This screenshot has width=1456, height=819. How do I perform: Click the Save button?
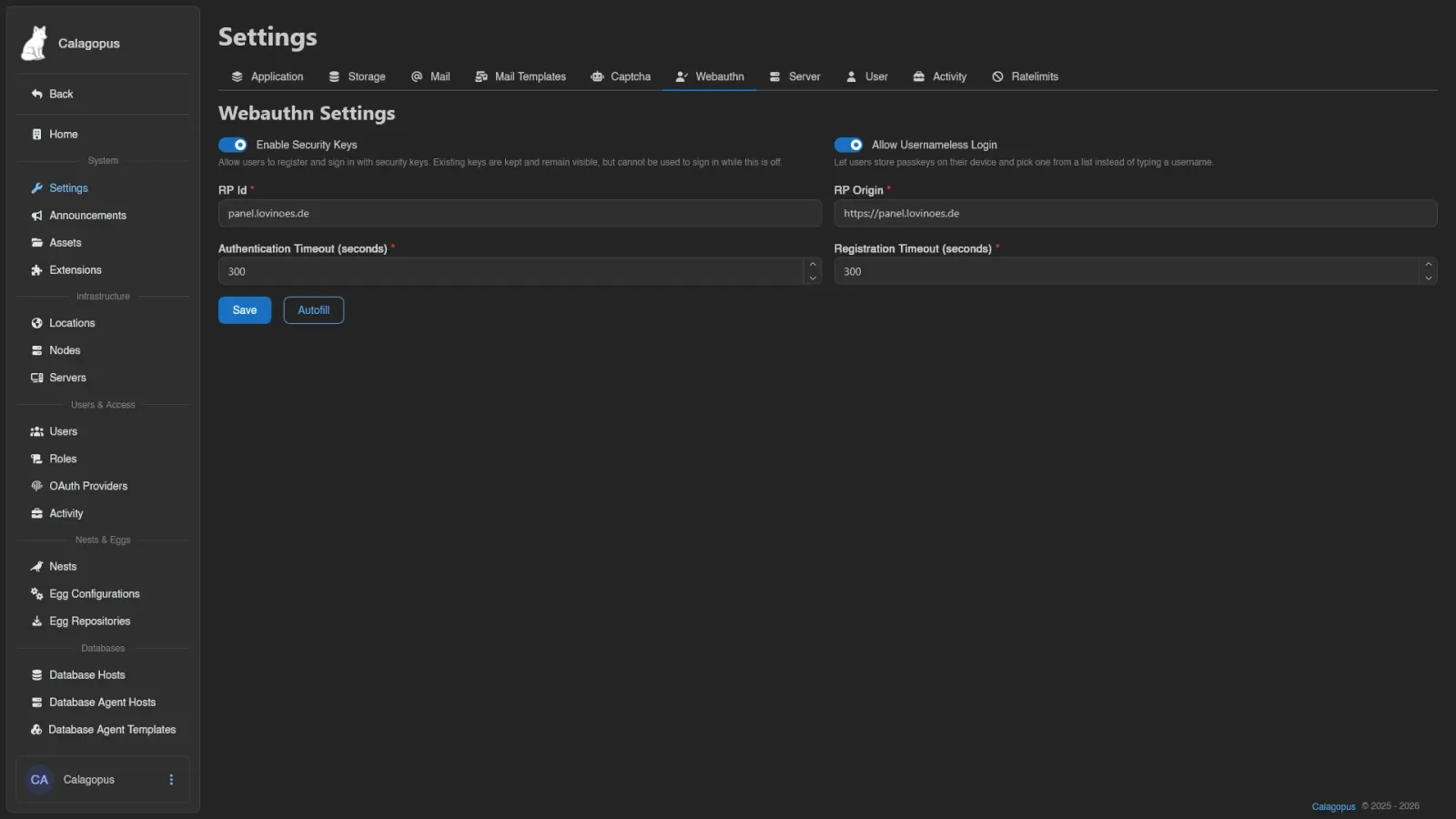pyautogui.click(x=245, y=310)
